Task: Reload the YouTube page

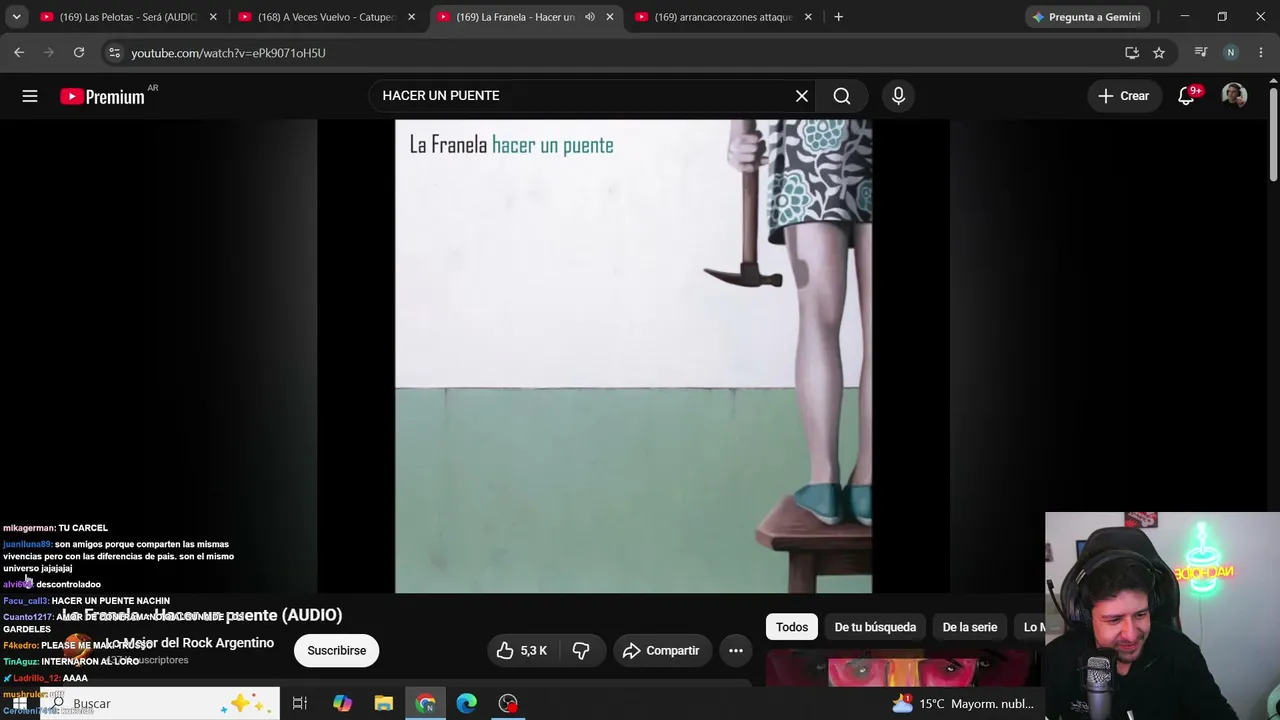Action: tap(79, 52)
